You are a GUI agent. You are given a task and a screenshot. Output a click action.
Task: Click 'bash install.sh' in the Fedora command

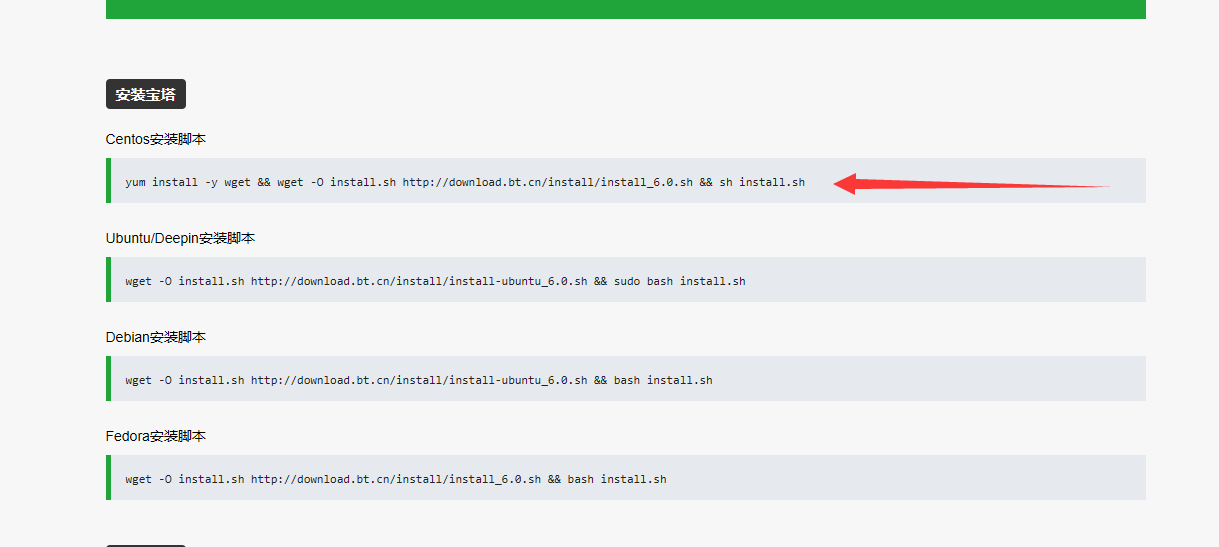point(616,479)
